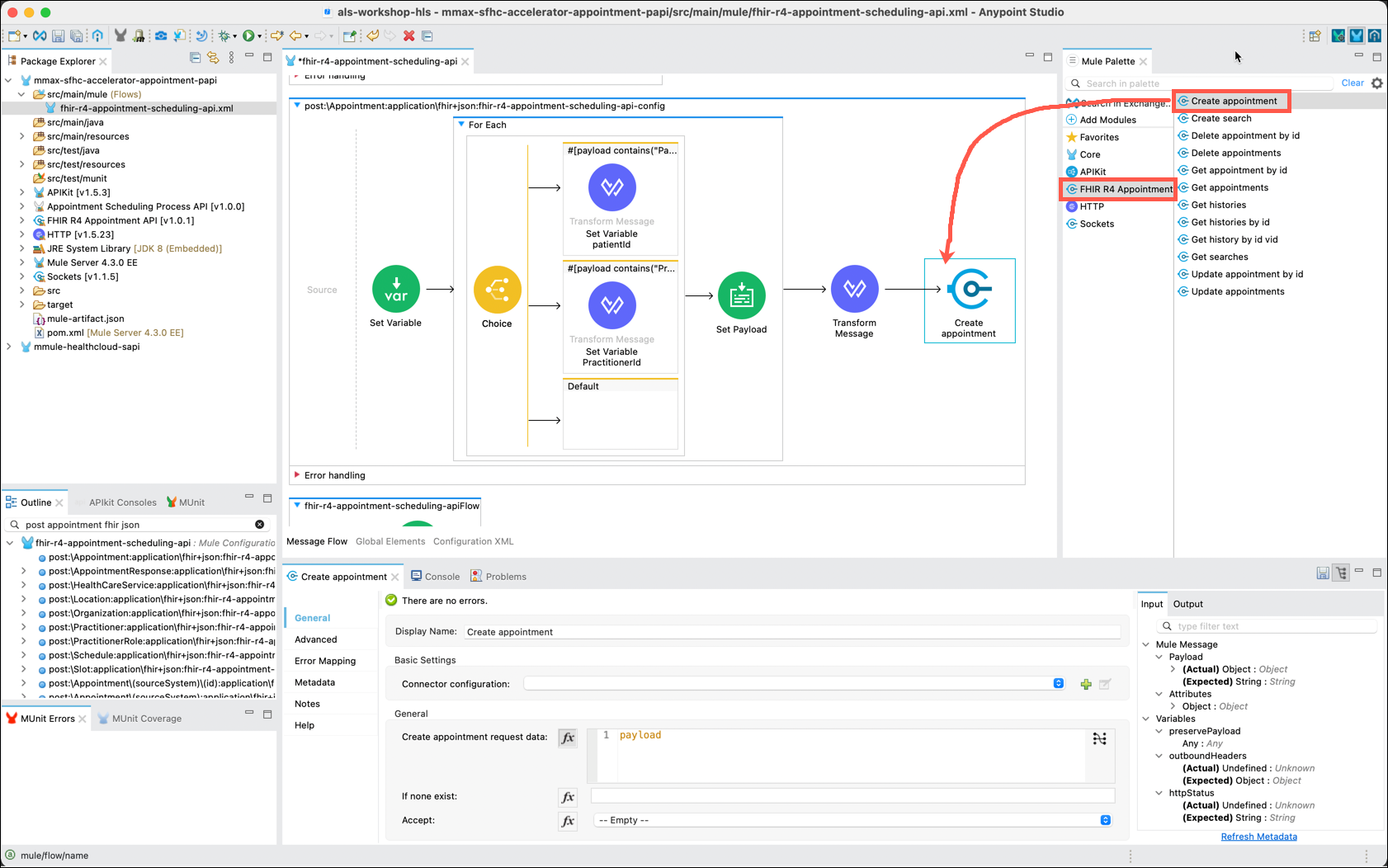Image resolution: width=1388 pixels, height=868 pixels.
Task: Open the Package Explorer view menu dots
Action: click(x=231, y=57)
